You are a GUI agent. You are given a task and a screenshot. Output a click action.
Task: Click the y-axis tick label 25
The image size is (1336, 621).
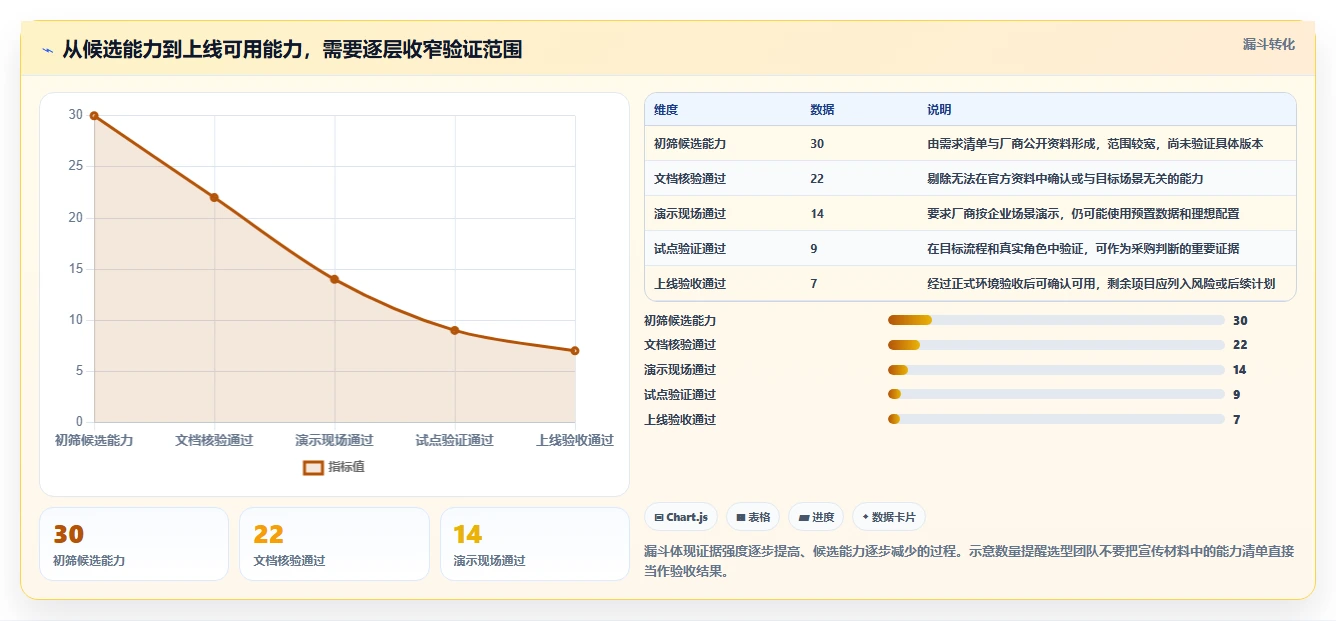pos(76,166)
